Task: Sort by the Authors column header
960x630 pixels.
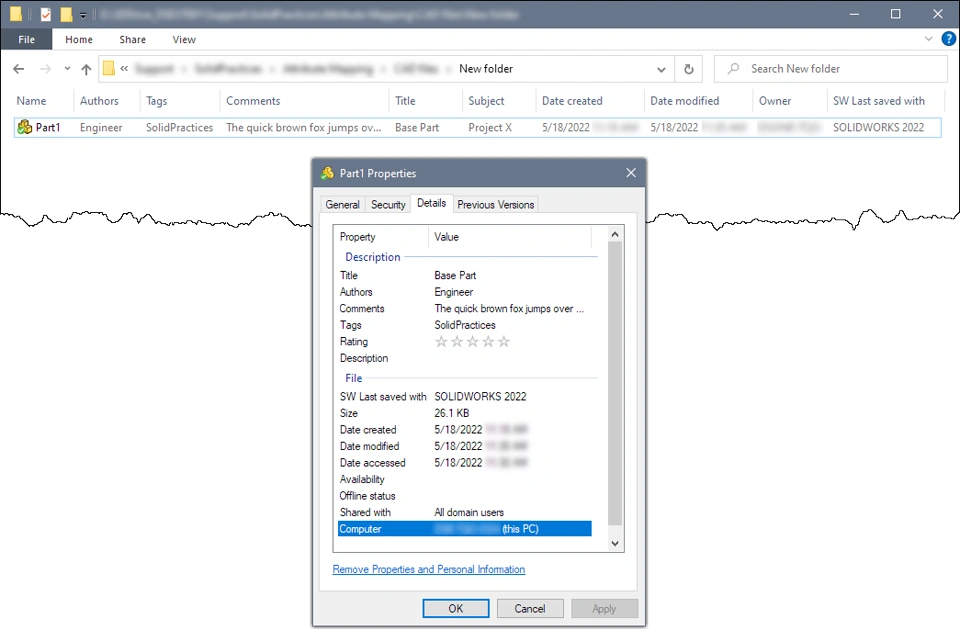Action: (99, 101)
